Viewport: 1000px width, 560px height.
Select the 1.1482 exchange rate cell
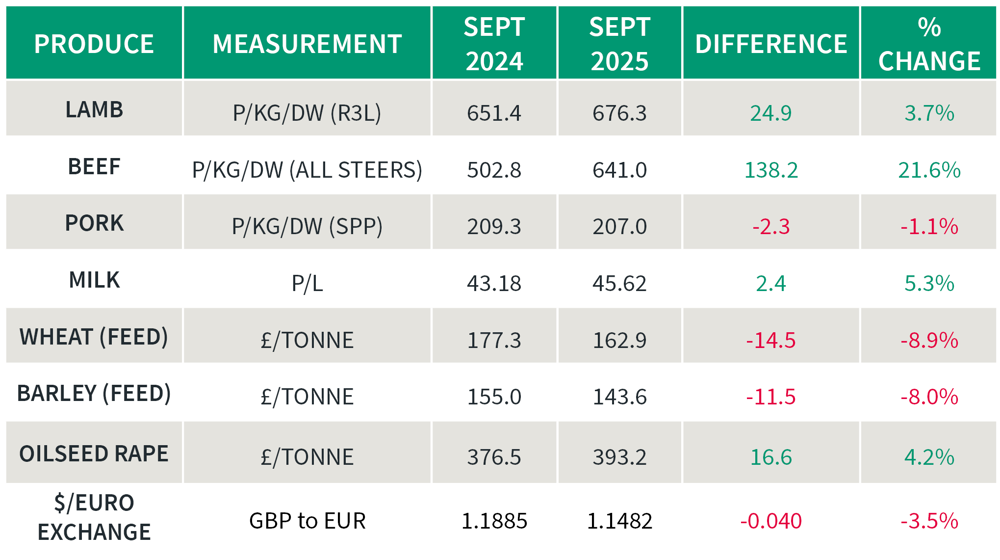click(x=619, y=521)
